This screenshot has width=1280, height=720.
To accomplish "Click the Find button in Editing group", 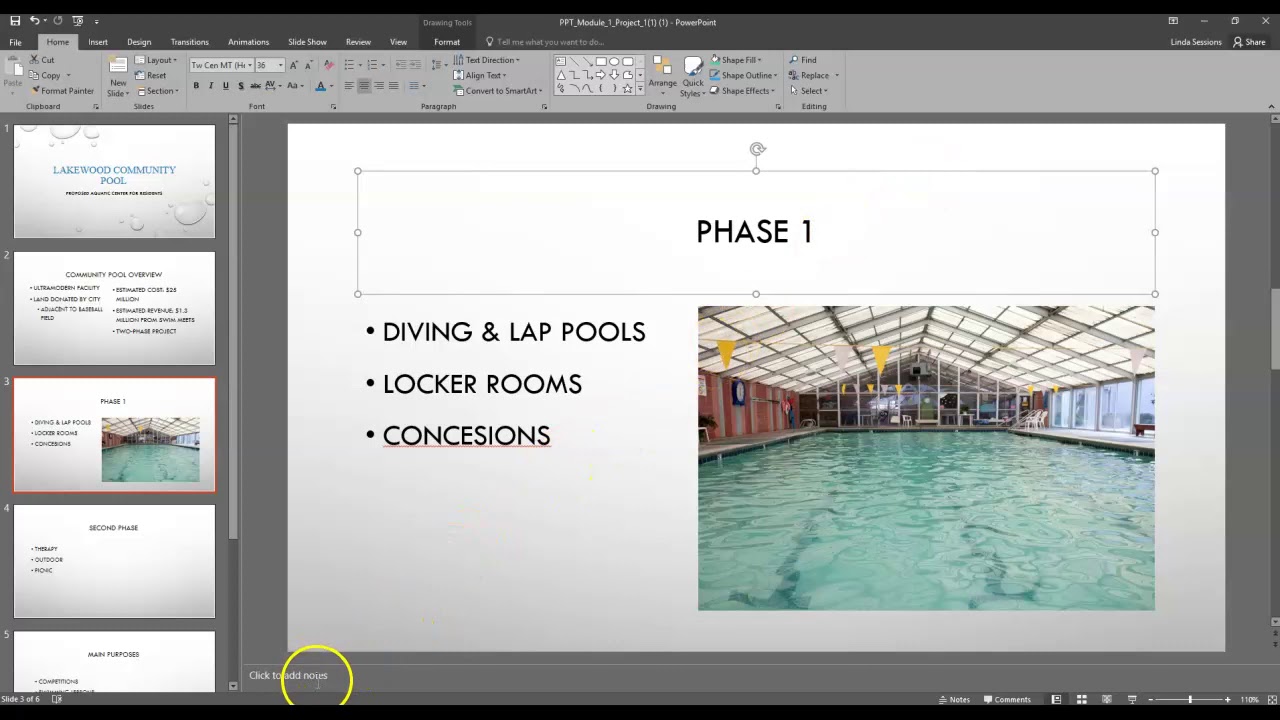I will [x=802, y=60].
